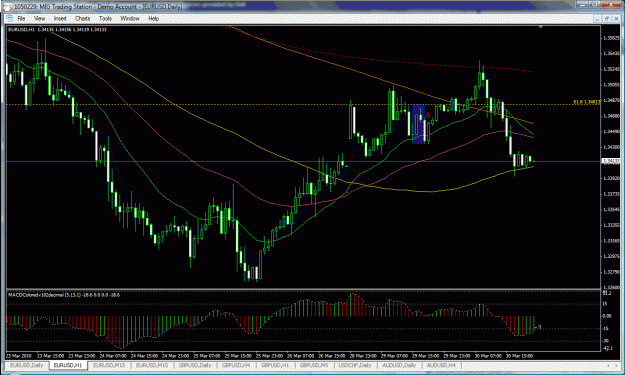Switch to the GBPUSD,Daily chart tab

pyautogui.click(x=195, y=365)
